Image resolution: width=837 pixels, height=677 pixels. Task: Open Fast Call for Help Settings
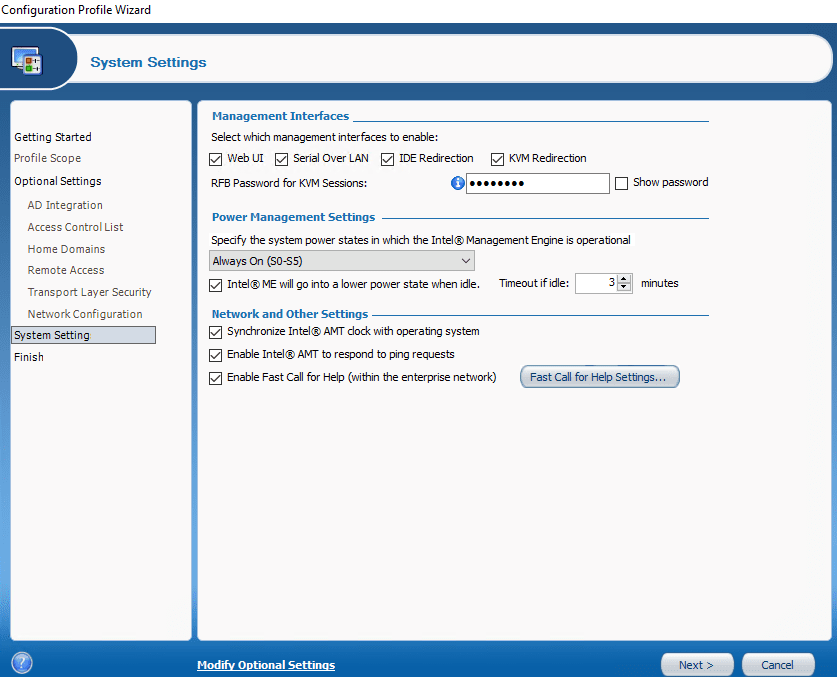[x=599, y=377]
